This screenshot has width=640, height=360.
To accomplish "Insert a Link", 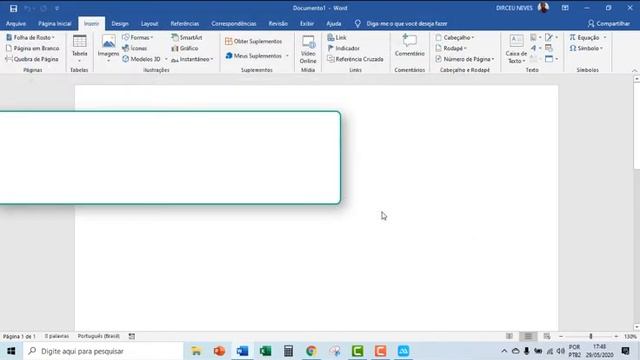I will tap(337, 38).
